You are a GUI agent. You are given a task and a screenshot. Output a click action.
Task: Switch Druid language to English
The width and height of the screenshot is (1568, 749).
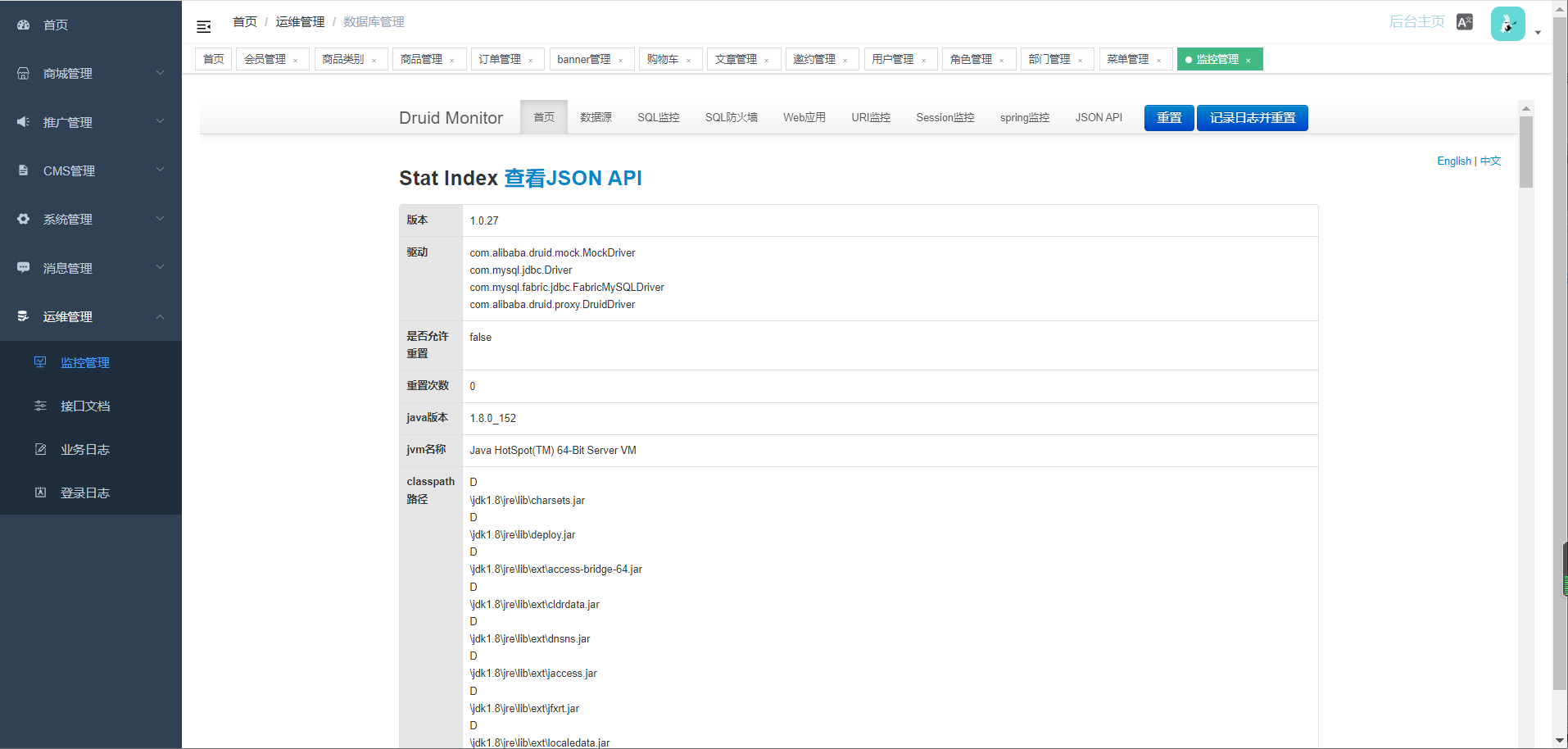(x=1453, y=161)
